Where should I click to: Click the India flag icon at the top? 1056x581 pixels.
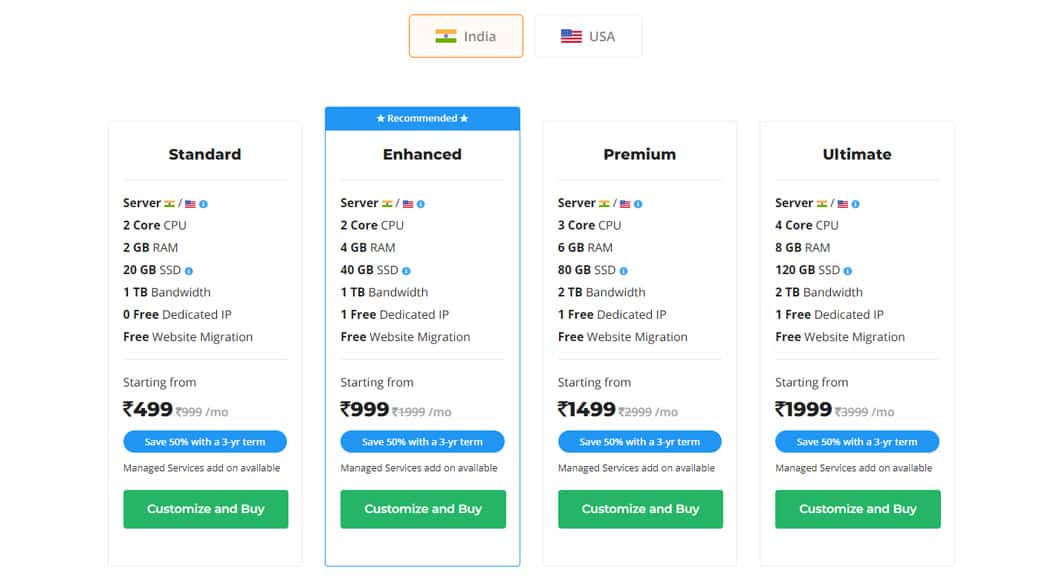pos(447,35)
